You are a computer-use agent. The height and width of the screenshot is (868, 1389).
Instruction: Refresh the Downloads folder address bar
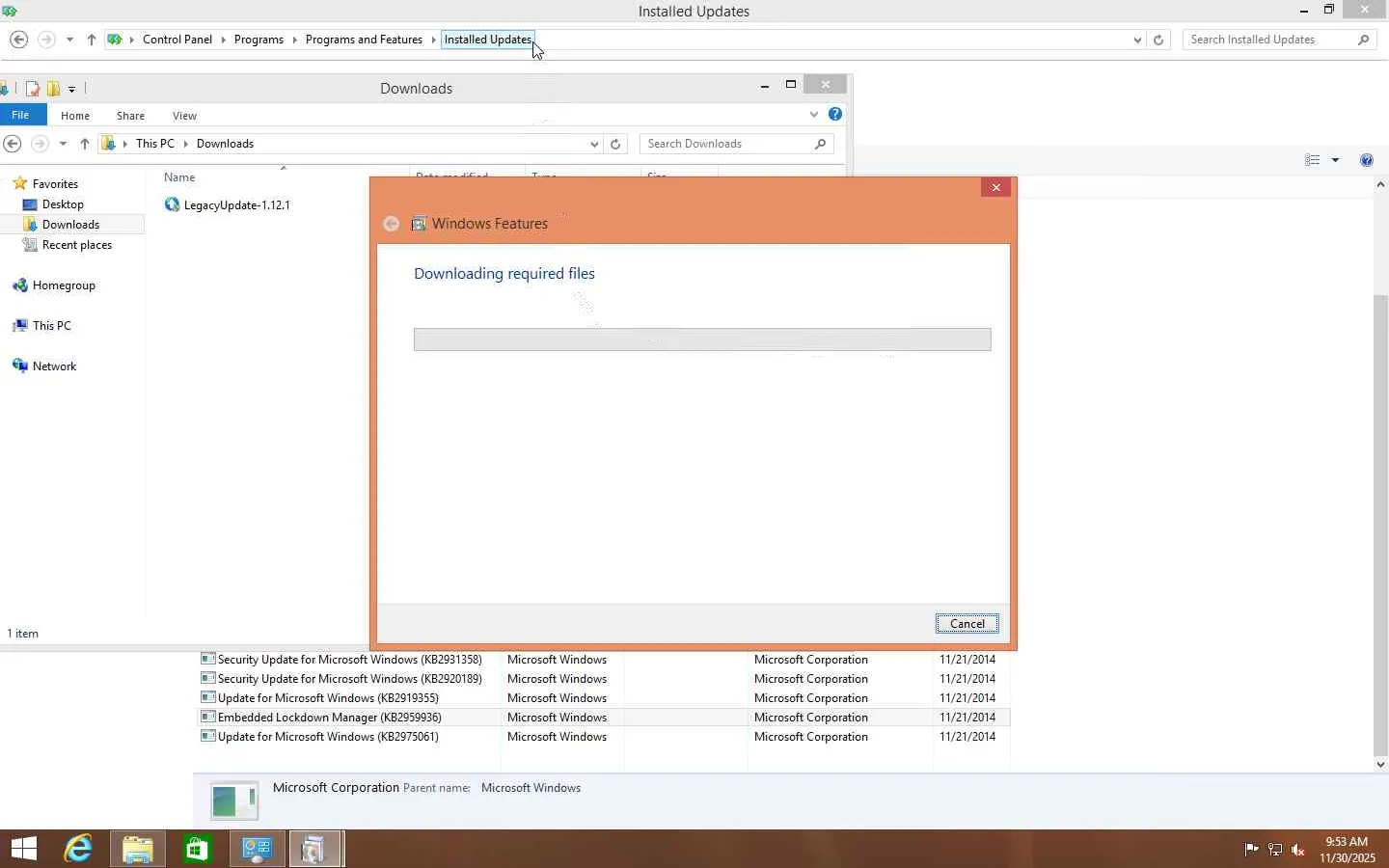[x=615, y=144]
